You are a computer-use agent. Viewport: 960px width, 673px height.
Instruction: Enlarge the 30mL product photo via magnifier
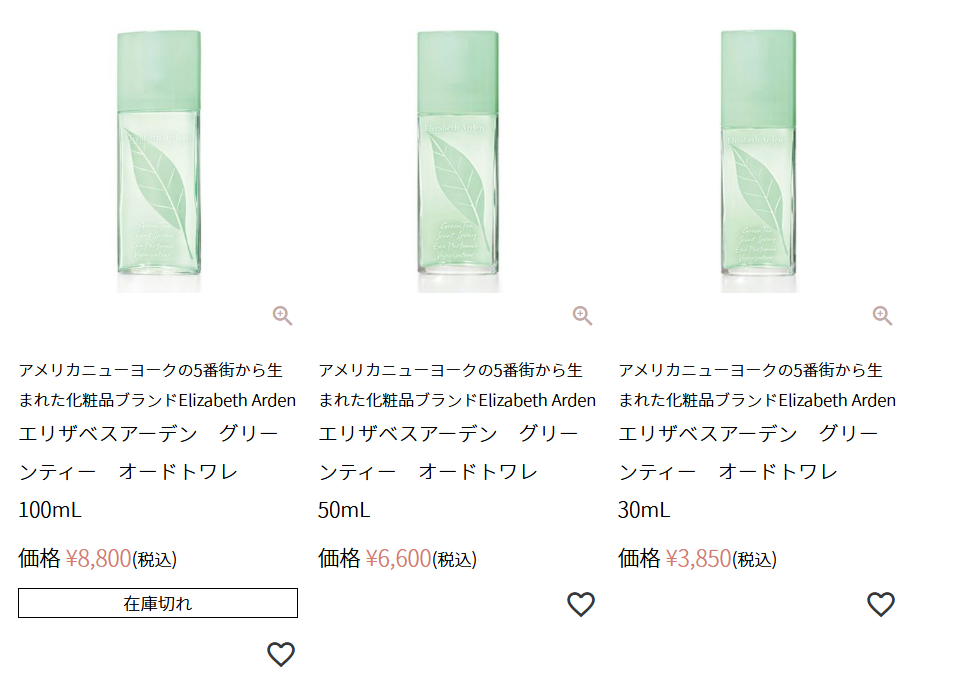point(882,316)
